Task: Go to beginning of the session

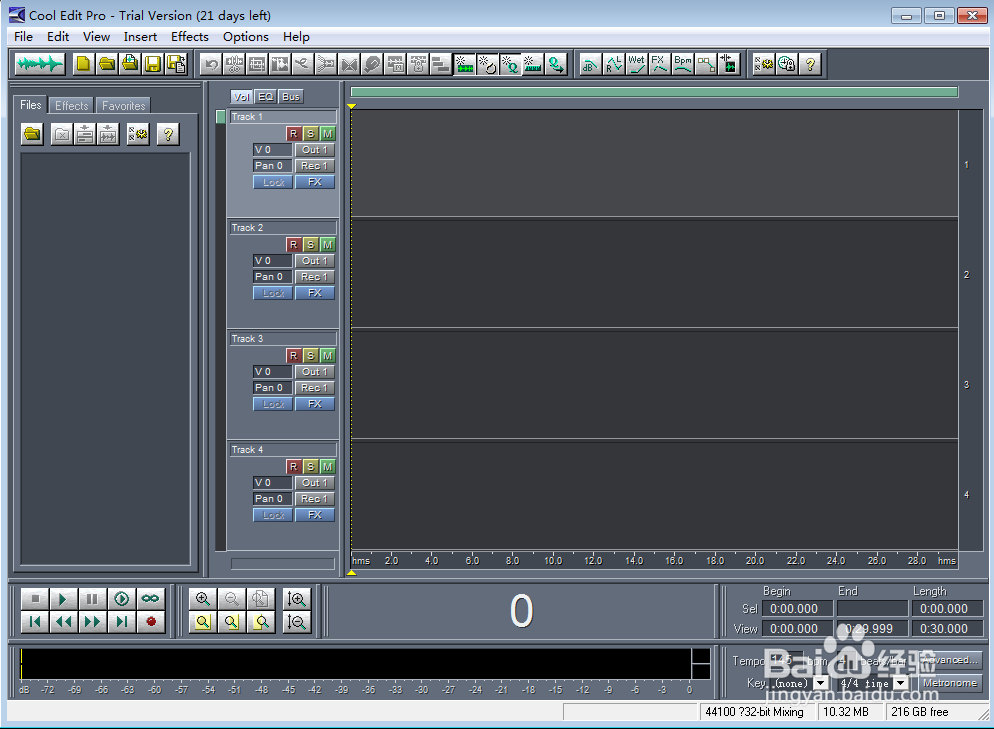Action: [x=35, y=622]
